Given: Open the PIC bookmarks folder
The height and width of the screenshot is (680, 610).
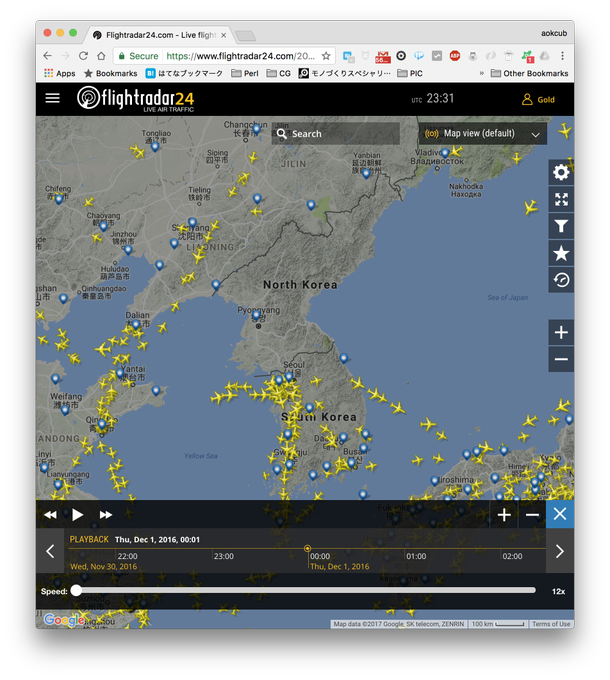Looking at the screenshot, I should coord(410,73).
